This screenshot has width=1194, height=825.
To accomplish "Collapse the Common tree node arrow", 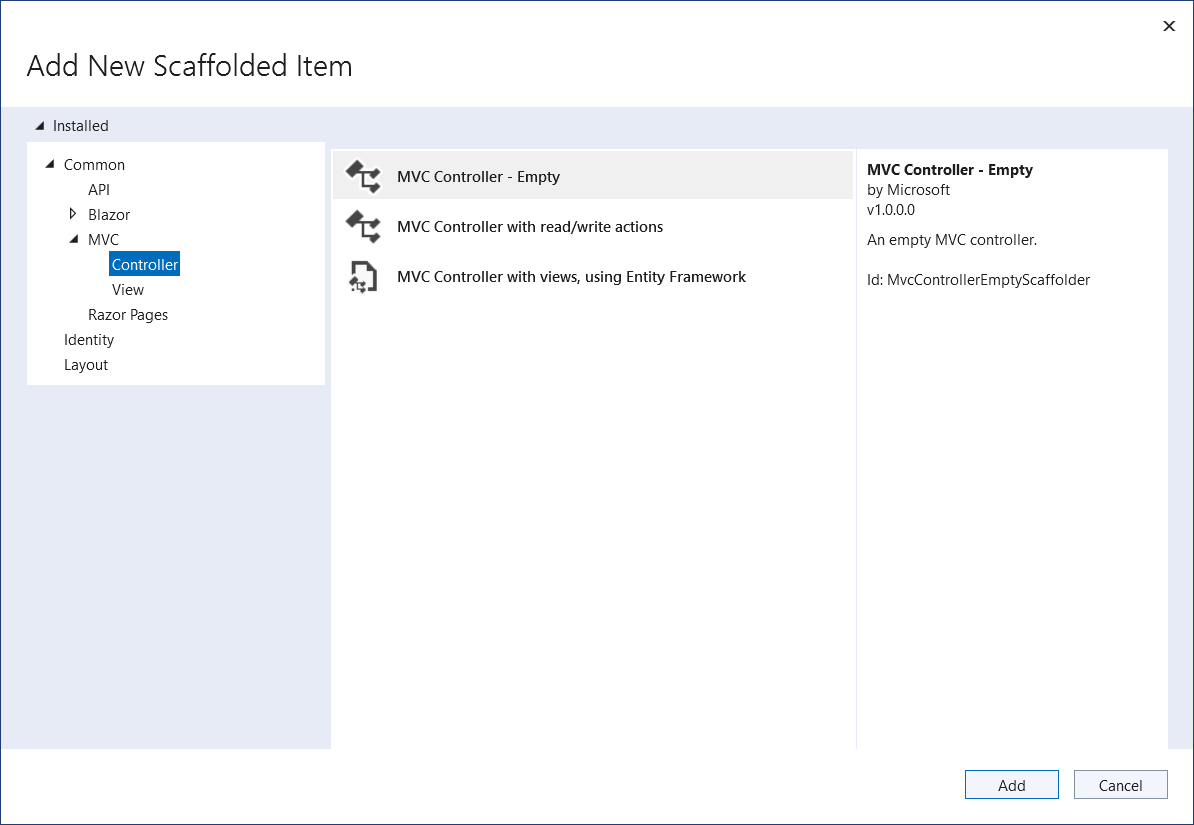I will click(x=50, y=164).
